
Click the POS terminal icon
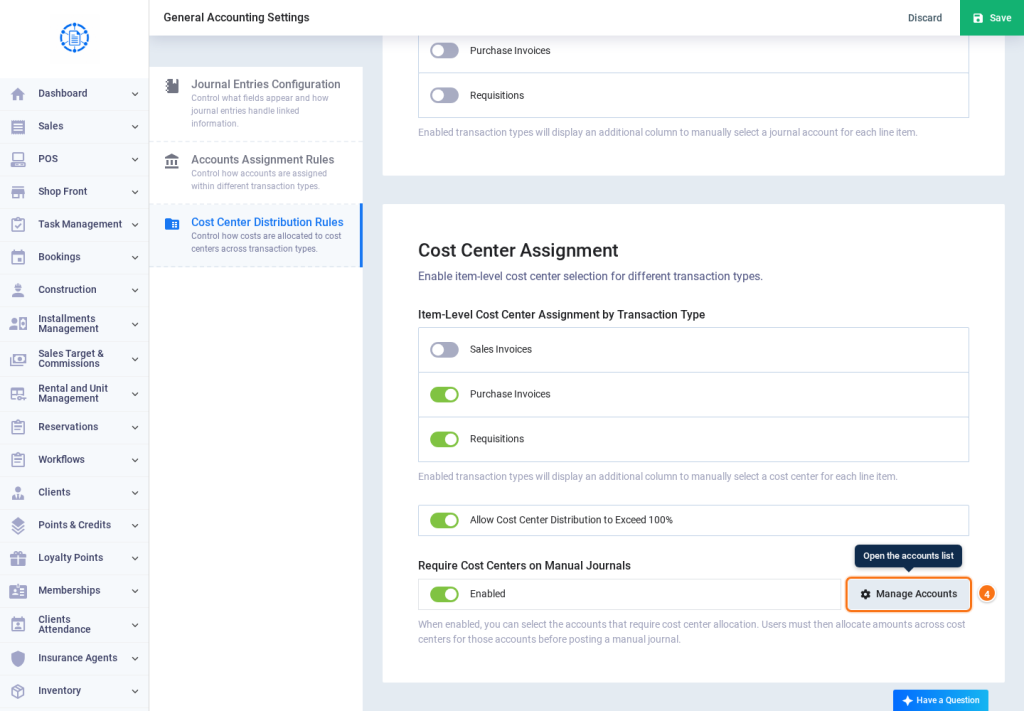(18, 159)
